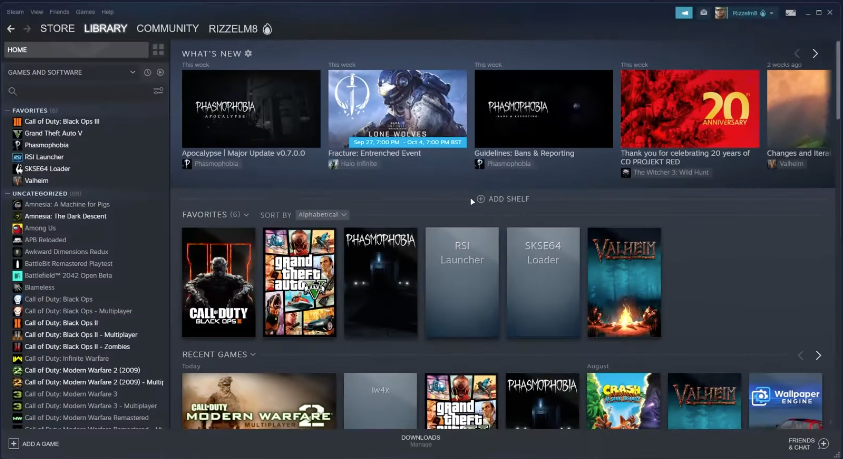Collapse the FAVORITES category in sidebar
The height and width of the screenshot is (459, 843).
8,110
